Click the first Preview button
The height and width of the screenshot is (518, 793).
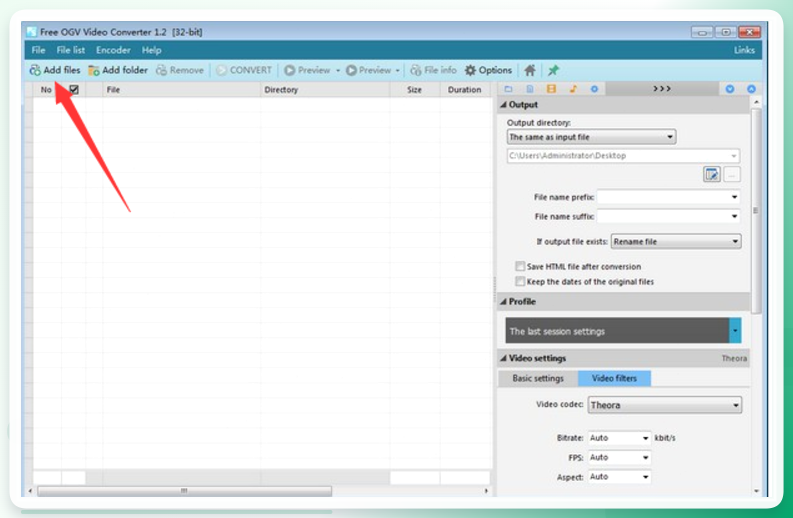(x=307, y=70)
